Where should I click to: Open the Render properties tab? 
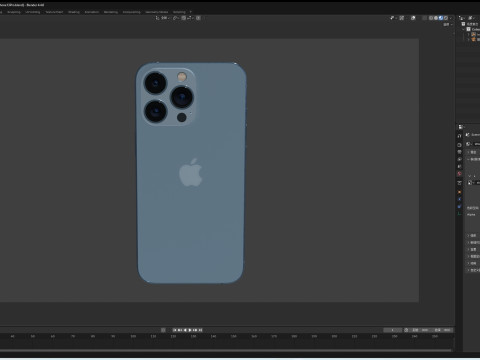[459, 145]
